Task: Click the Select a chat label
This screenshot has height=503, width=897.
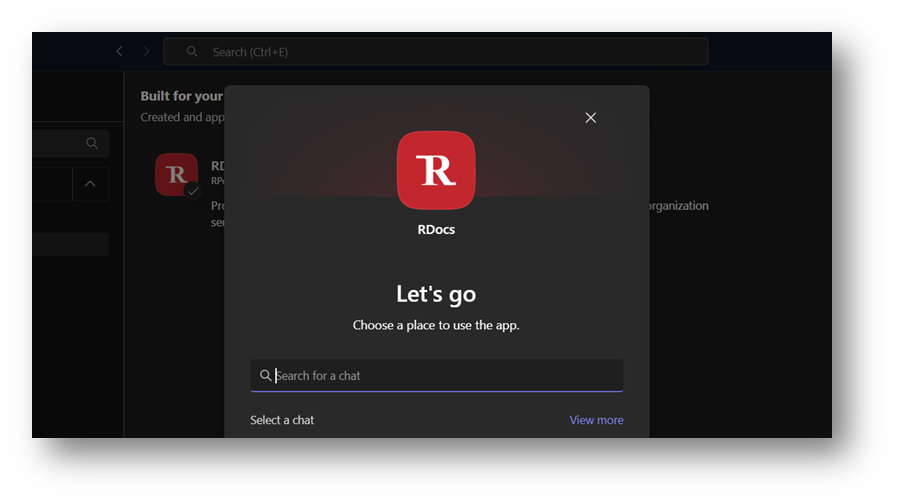Action: [x=282, y=420]
